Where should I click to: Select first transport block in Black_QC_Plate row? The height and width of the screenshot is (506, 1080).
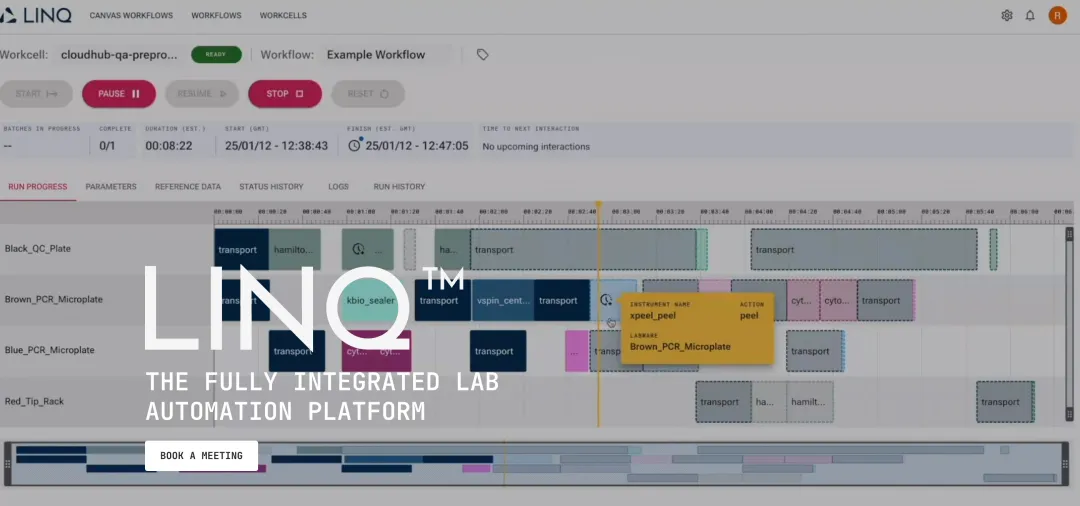(x=241, y=249)
